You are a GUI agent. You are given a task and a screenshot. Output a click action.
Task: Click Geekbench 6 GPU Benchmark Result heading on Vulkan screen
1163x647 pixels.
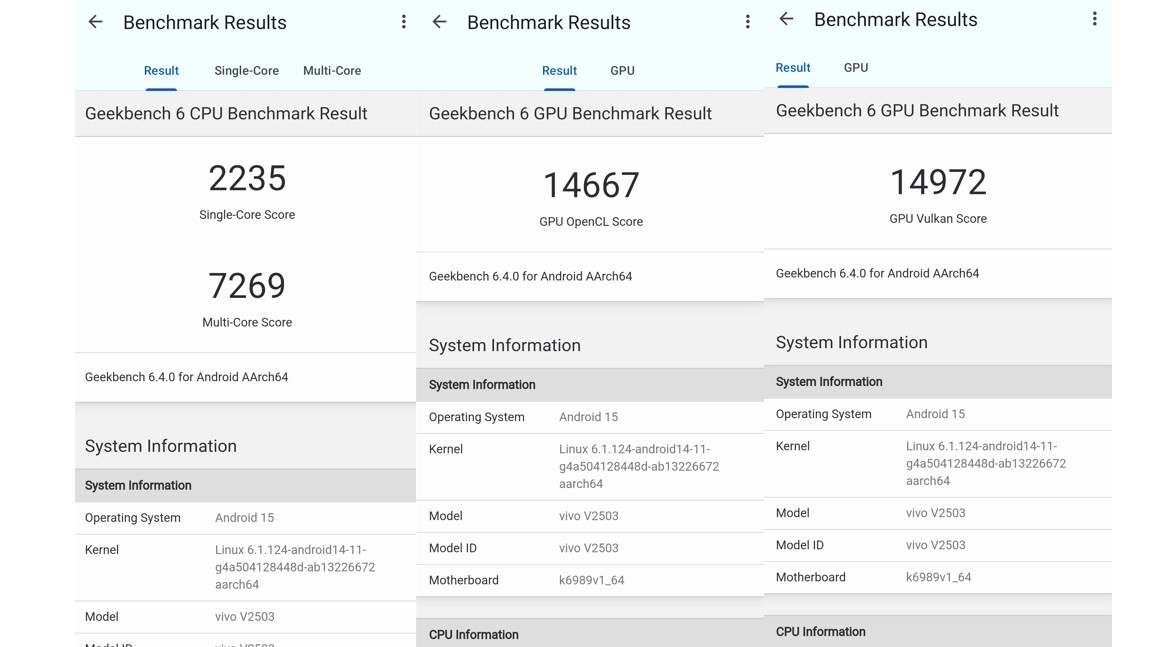click(x=917, y=111)
